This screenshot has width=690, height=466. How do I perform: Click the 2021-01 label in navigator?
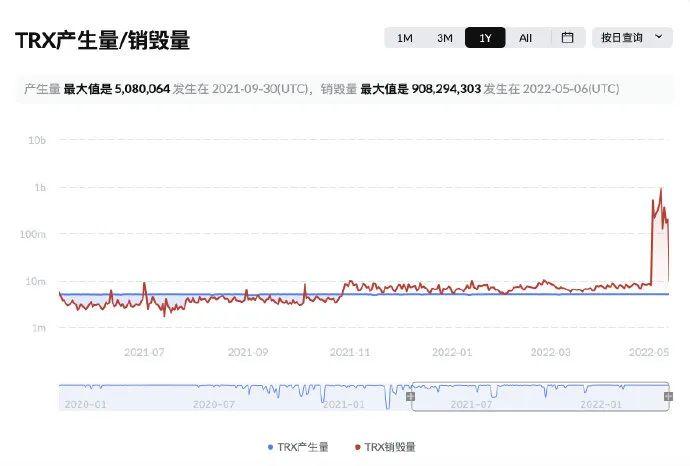pyautogui.click(x=344, y=404)
